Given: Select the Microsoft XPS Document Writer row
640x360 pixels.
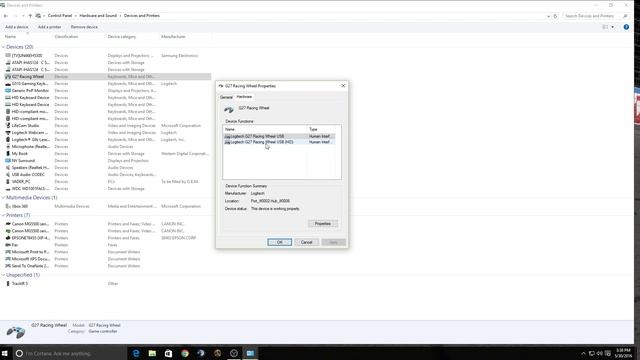Looking at the screenshot, I should click(107, 259).
